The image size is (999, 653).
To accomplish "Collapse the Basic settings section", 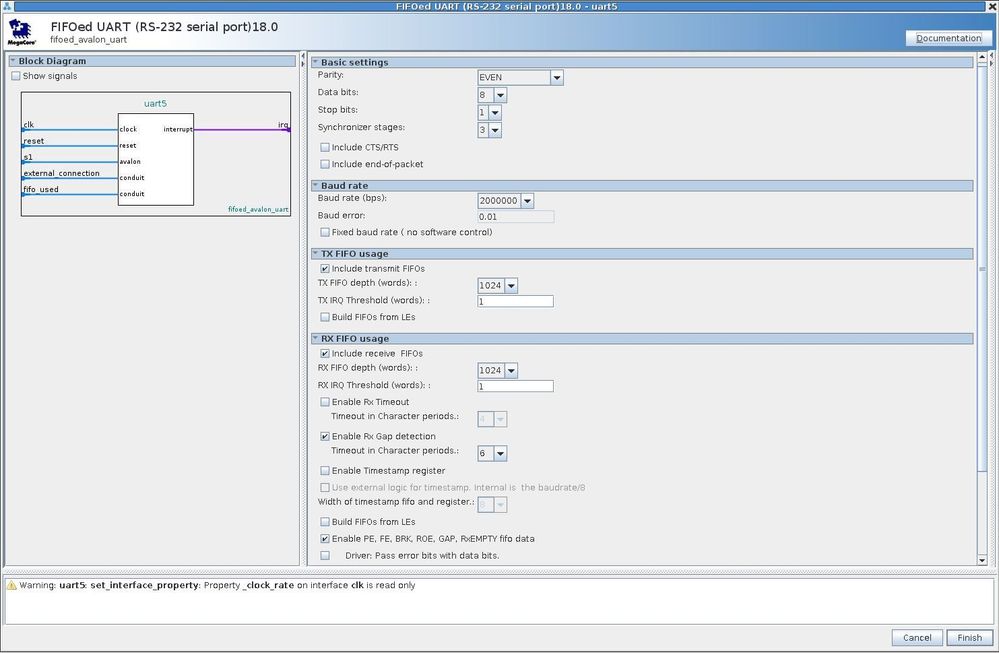I will (315, 62).
